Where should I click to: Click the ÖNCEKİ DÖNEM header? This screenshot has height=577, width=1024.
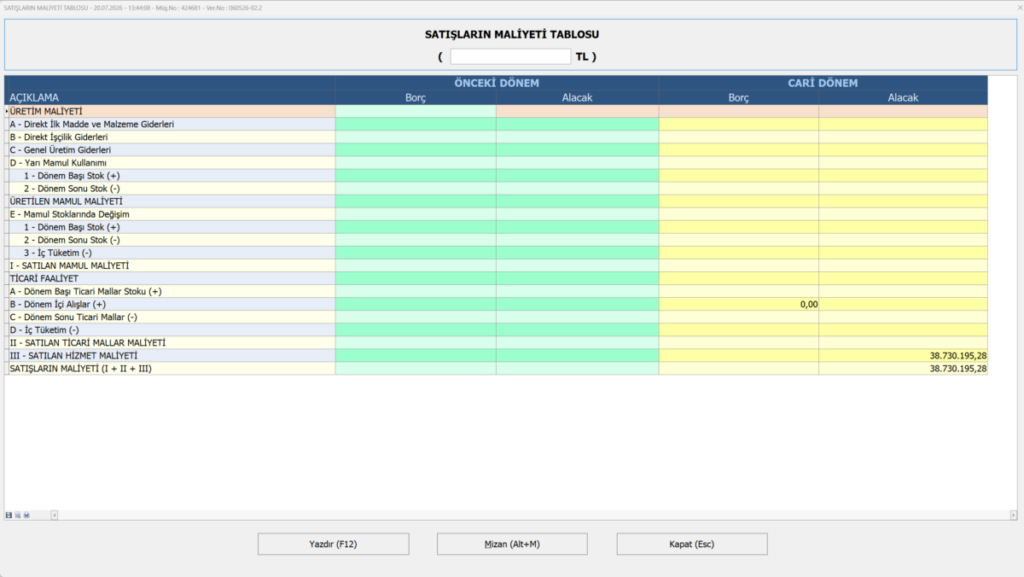click(496, 83)
